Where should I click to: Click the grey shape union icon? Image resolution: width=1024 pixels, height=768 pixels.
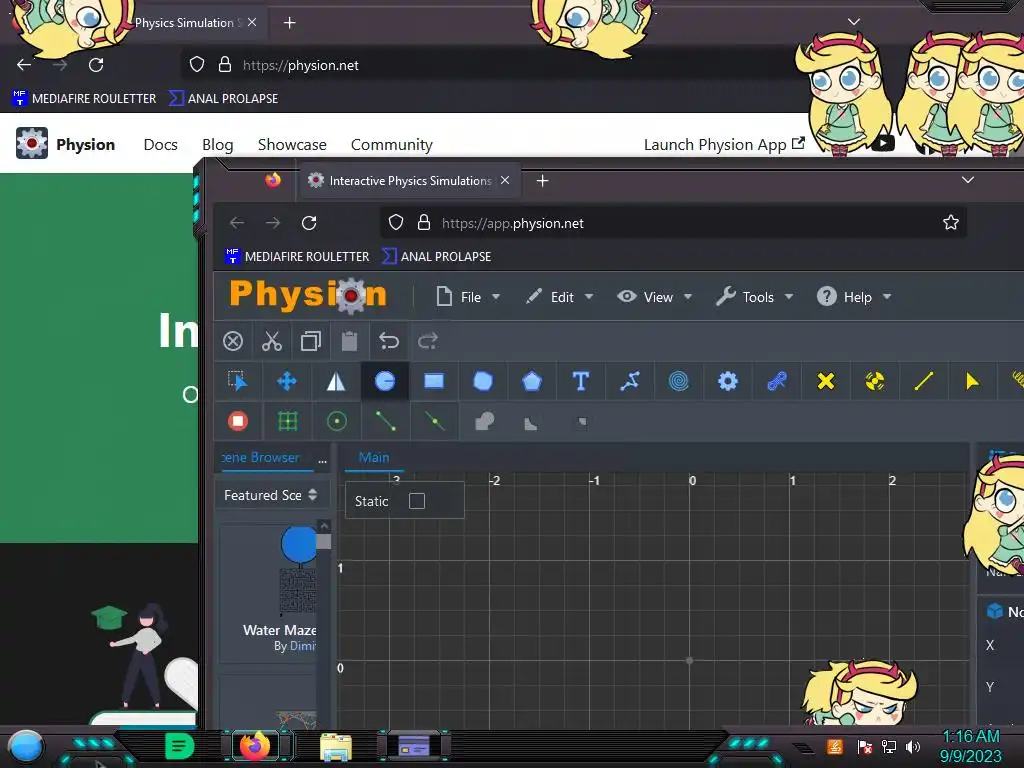484,421
